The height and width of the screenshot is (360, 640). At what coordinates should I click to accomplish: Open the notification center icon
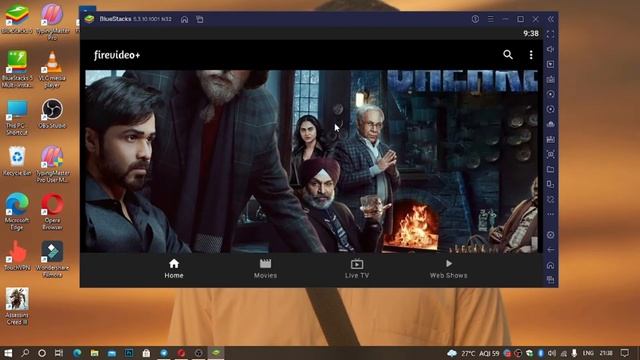tap(624, 353)
